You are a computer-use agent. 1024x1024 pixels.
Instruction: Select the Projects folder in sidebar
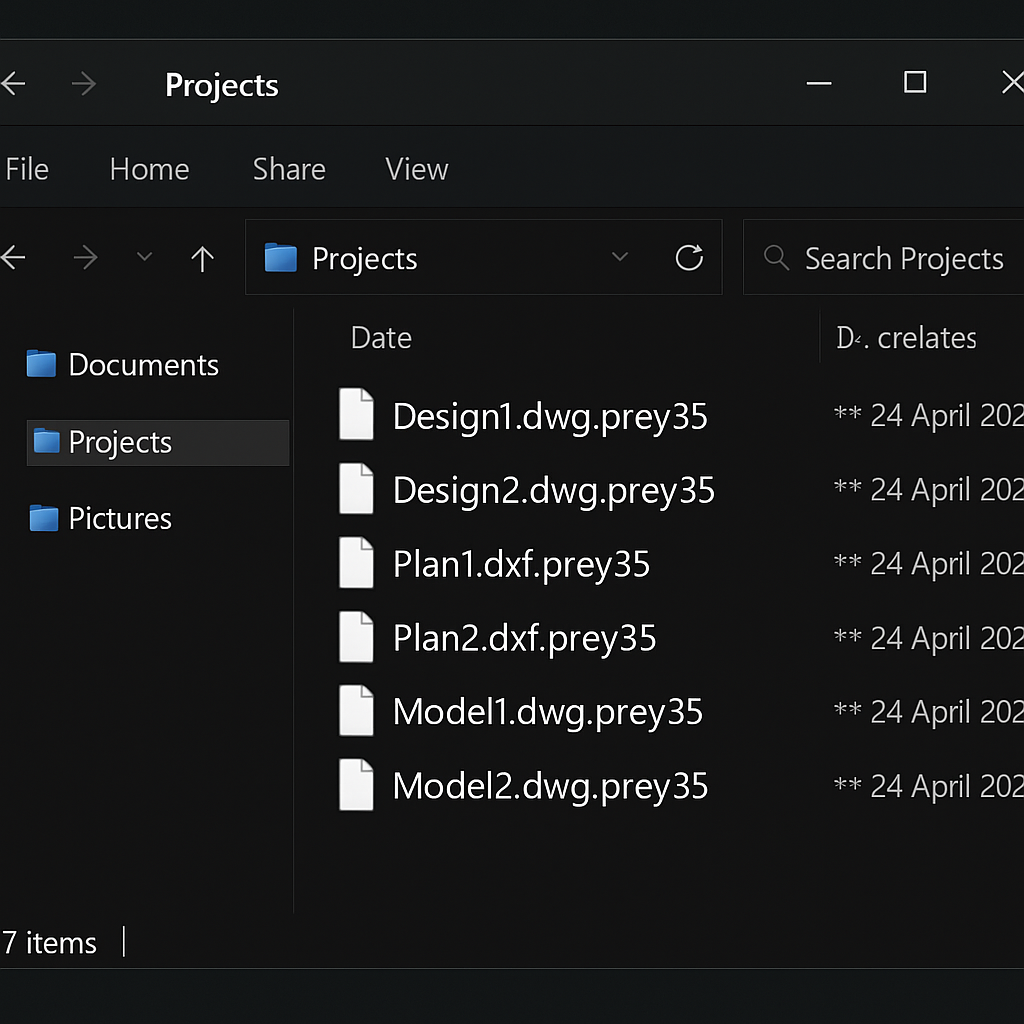point(120,442)
